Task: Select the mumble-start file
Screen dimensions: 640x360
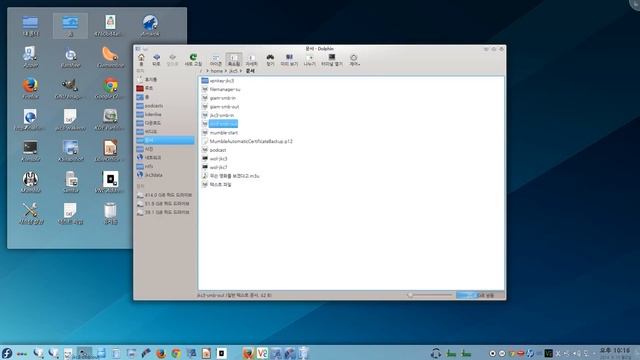Action: coord(220,133)
